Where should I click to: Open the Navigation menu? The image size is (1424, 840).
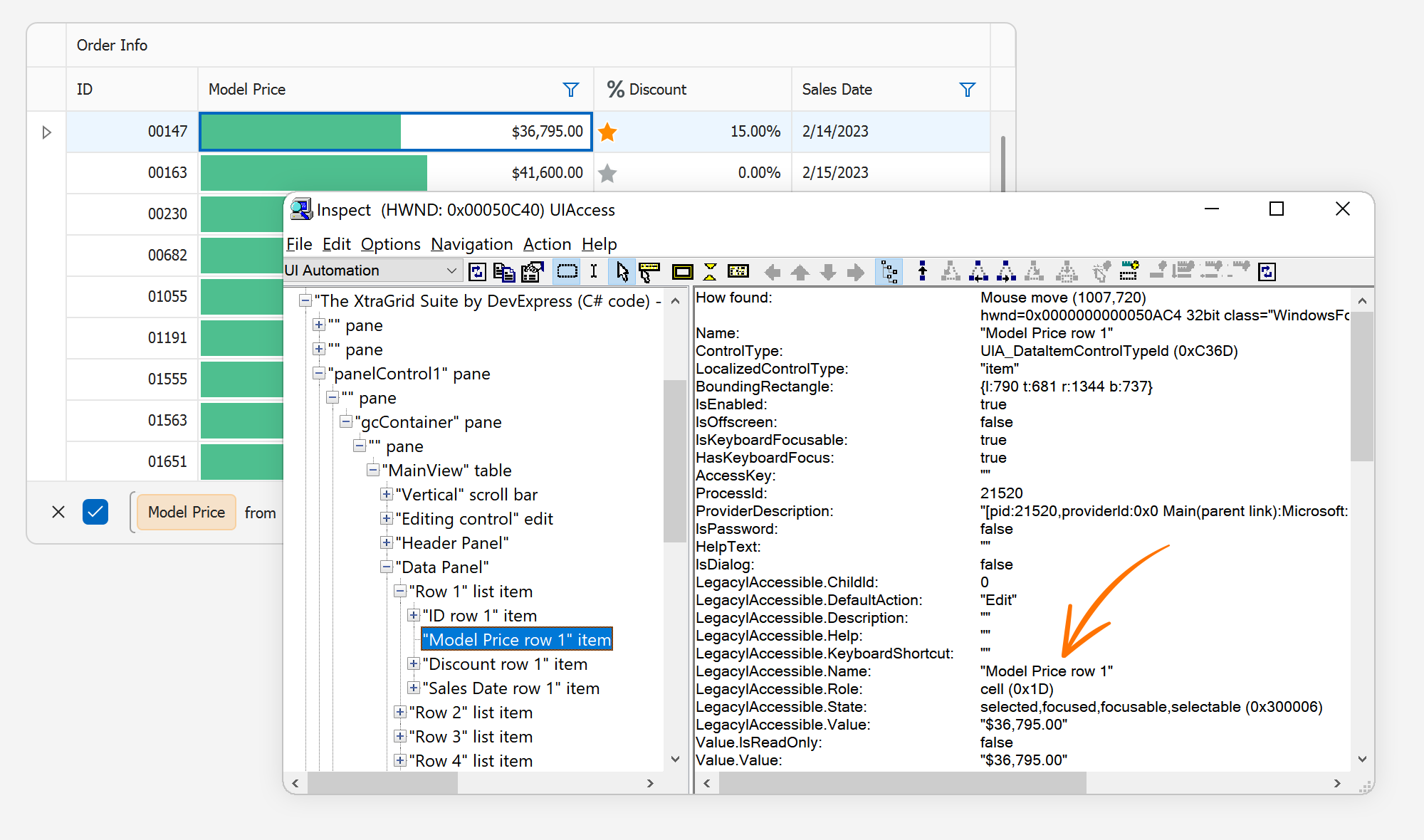[471, 244]
